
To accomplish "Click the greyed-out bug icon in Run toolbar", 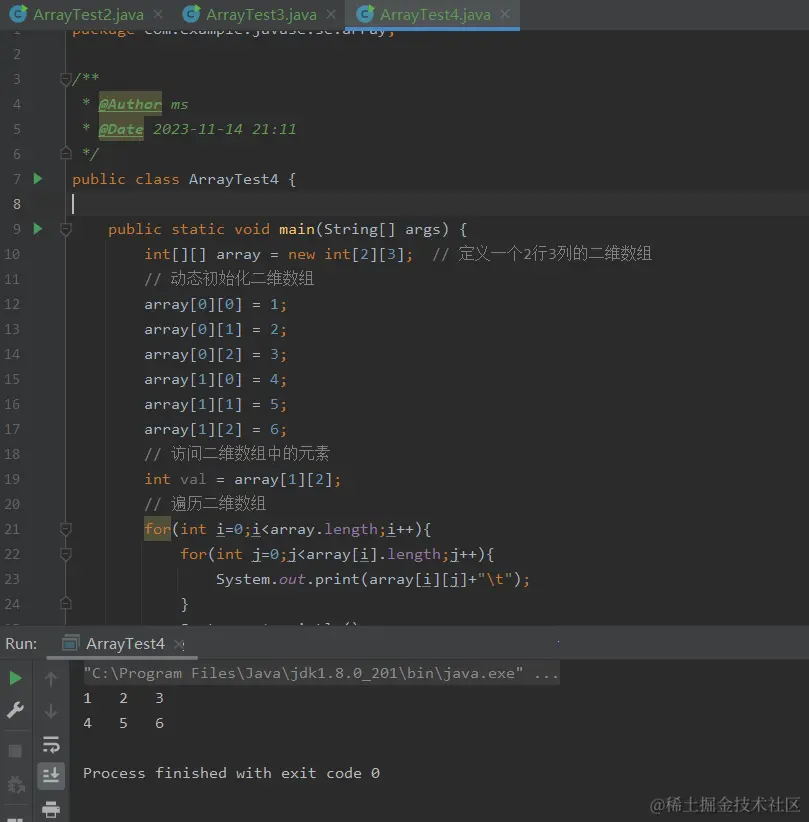I will 16,784.
